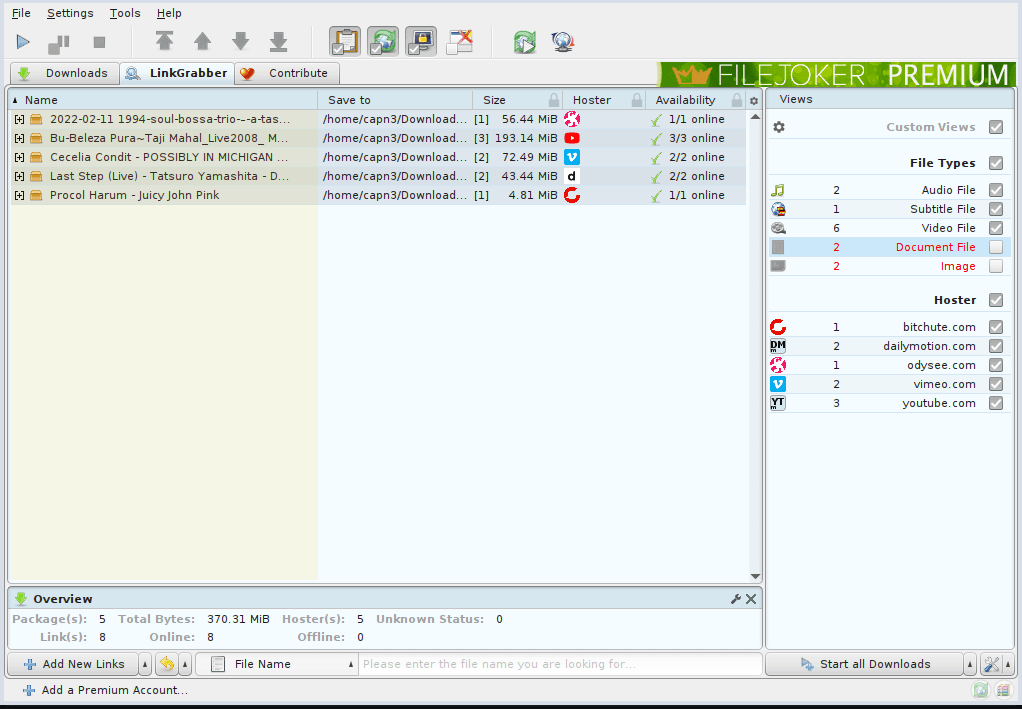Start downloads with the Play toolbar icon
The width and height of the screenshot is (1022, 709).
pos(23,42)
